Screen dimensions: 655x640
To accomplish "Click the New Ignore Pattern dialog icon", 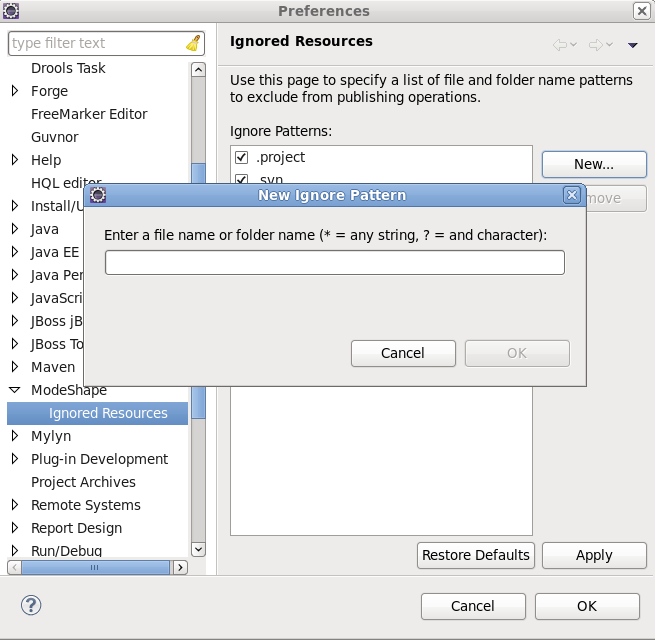I will pyautogui.click(x=98, y=195).
